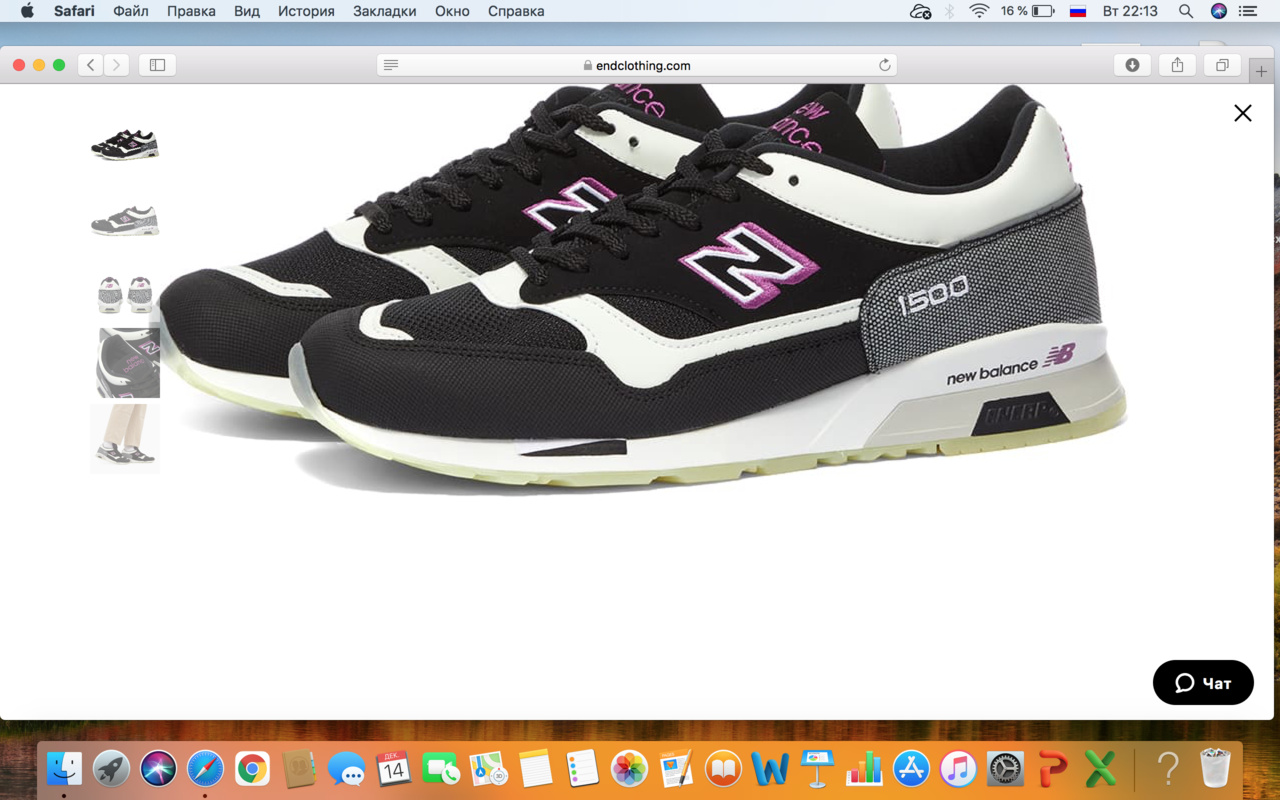Select first thumbnail of black sneaker pair
Screen dimensions: 1280x800
(x=125, y=144)
